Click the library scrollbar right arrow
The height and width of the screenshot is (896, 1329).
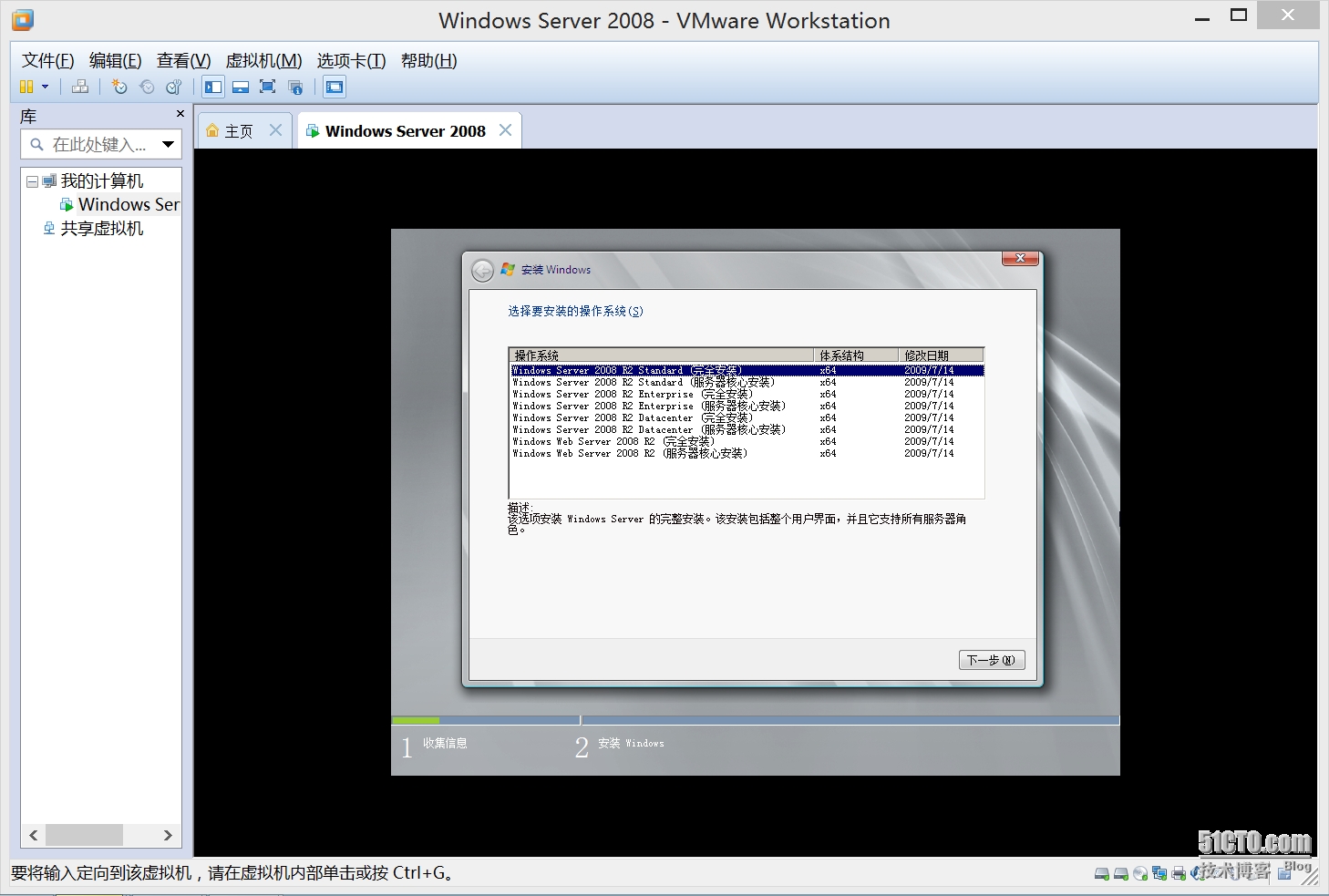click(168, 835)
